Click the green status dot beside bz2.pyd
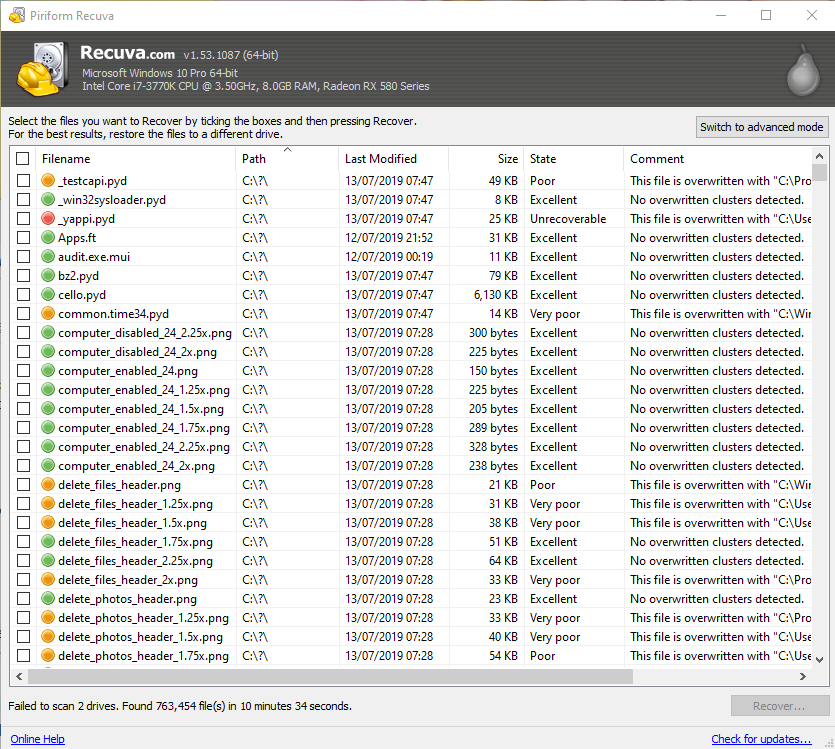 [x=48, y=276]
